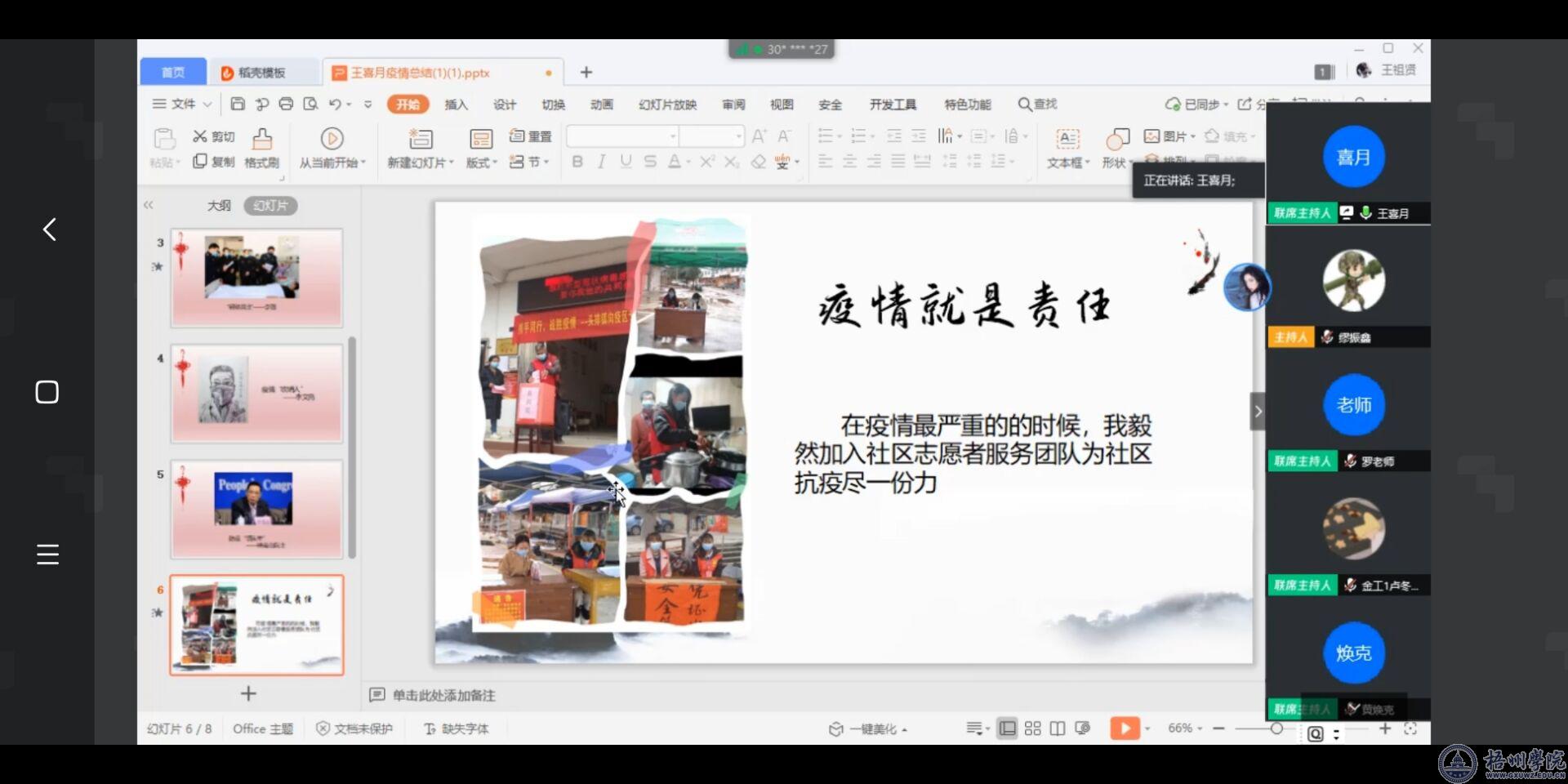Click the play from current slide icon
This screenshot has height=784, width=1568.
click(332, 139)
